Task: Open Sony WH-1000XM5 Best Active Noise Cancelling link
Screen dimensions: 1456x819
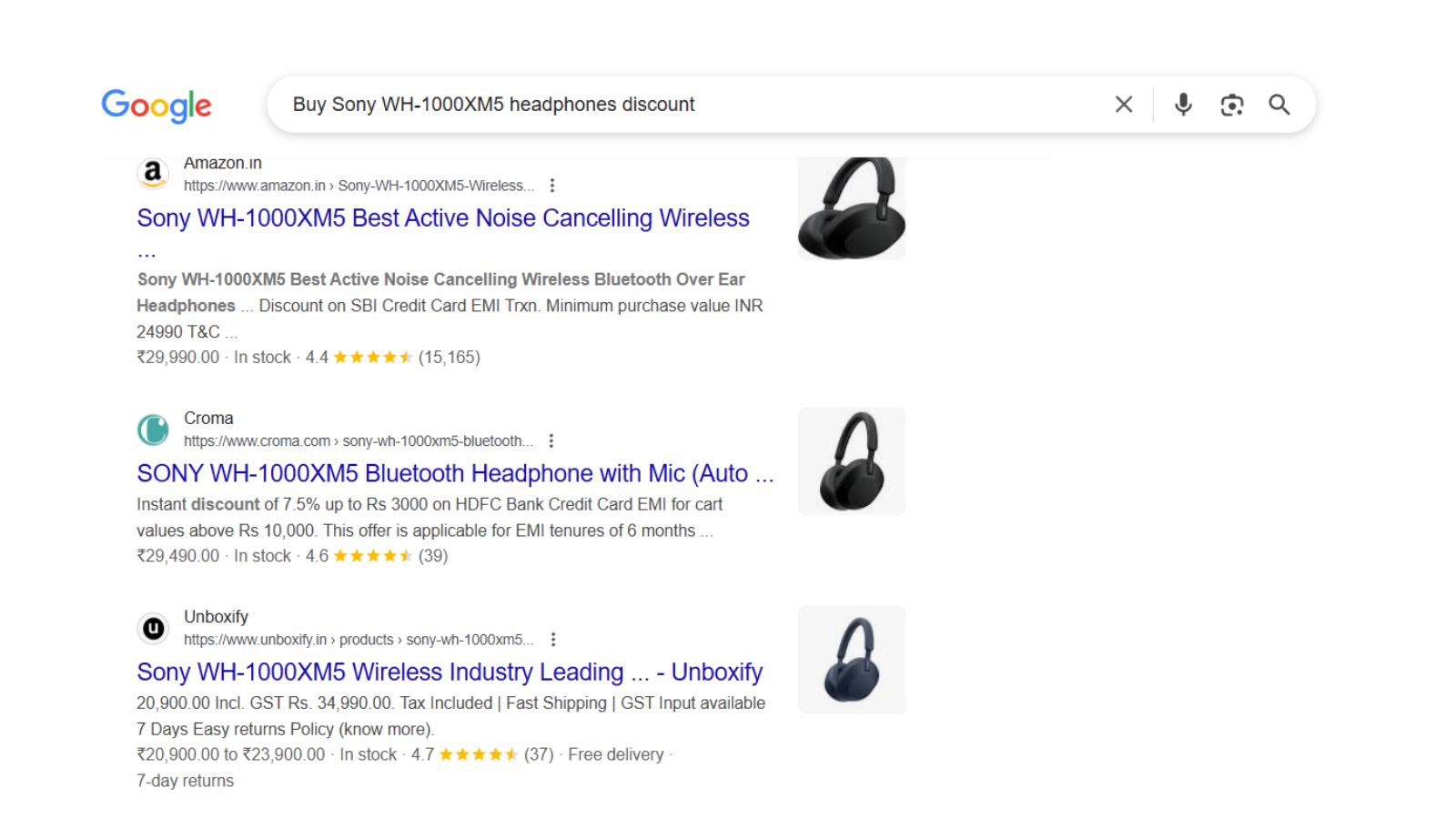Action: (442, 218)
